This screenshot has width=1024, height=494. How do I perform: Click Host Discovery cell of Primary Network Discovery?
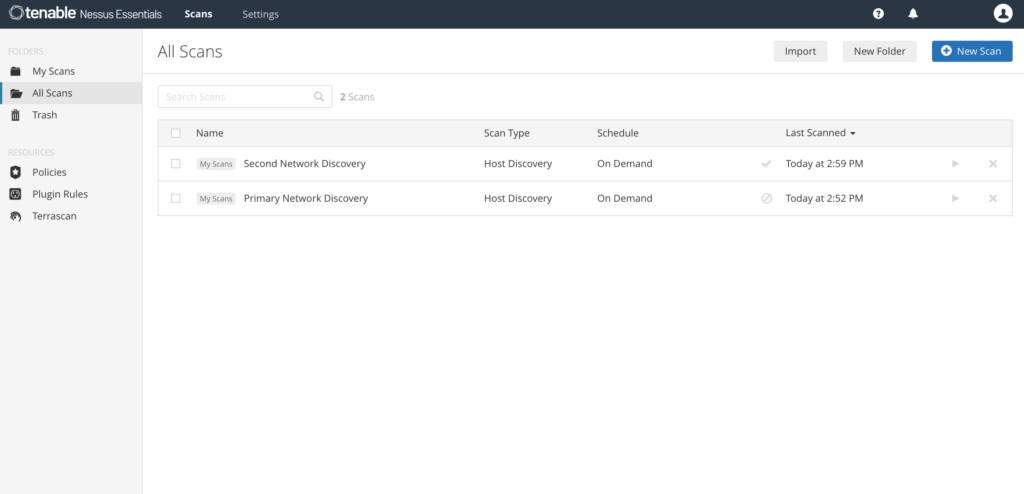point(518,199)
